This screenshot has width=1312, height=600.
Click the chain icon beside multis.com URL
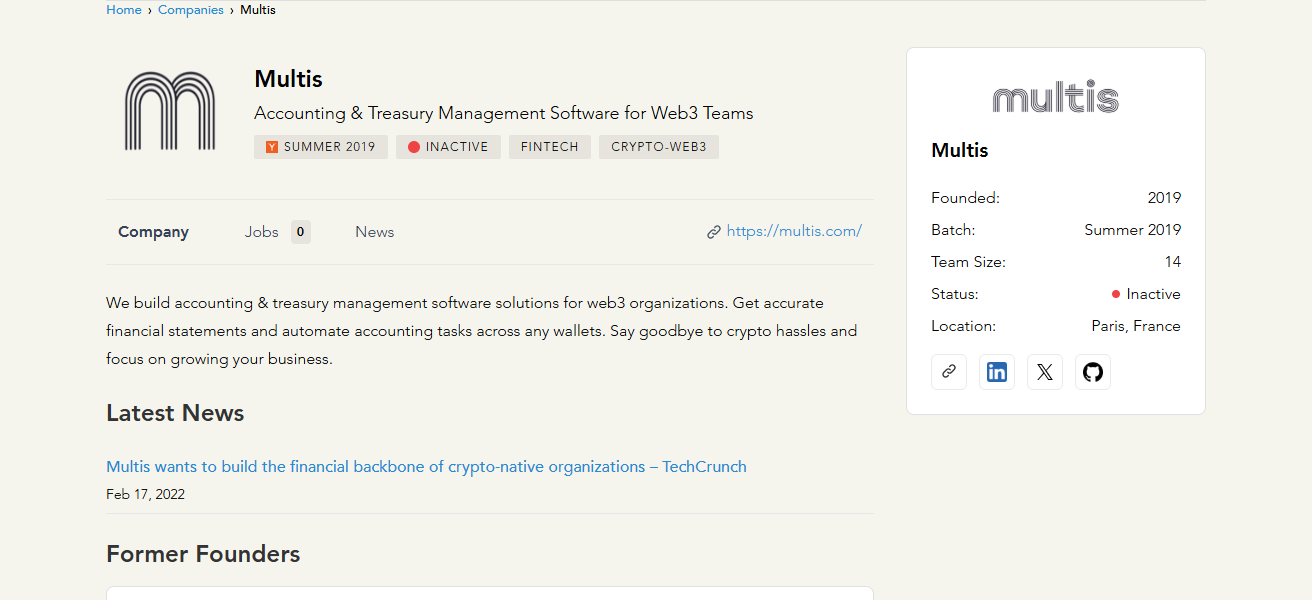pyautogui.click(x=714, y=232)
